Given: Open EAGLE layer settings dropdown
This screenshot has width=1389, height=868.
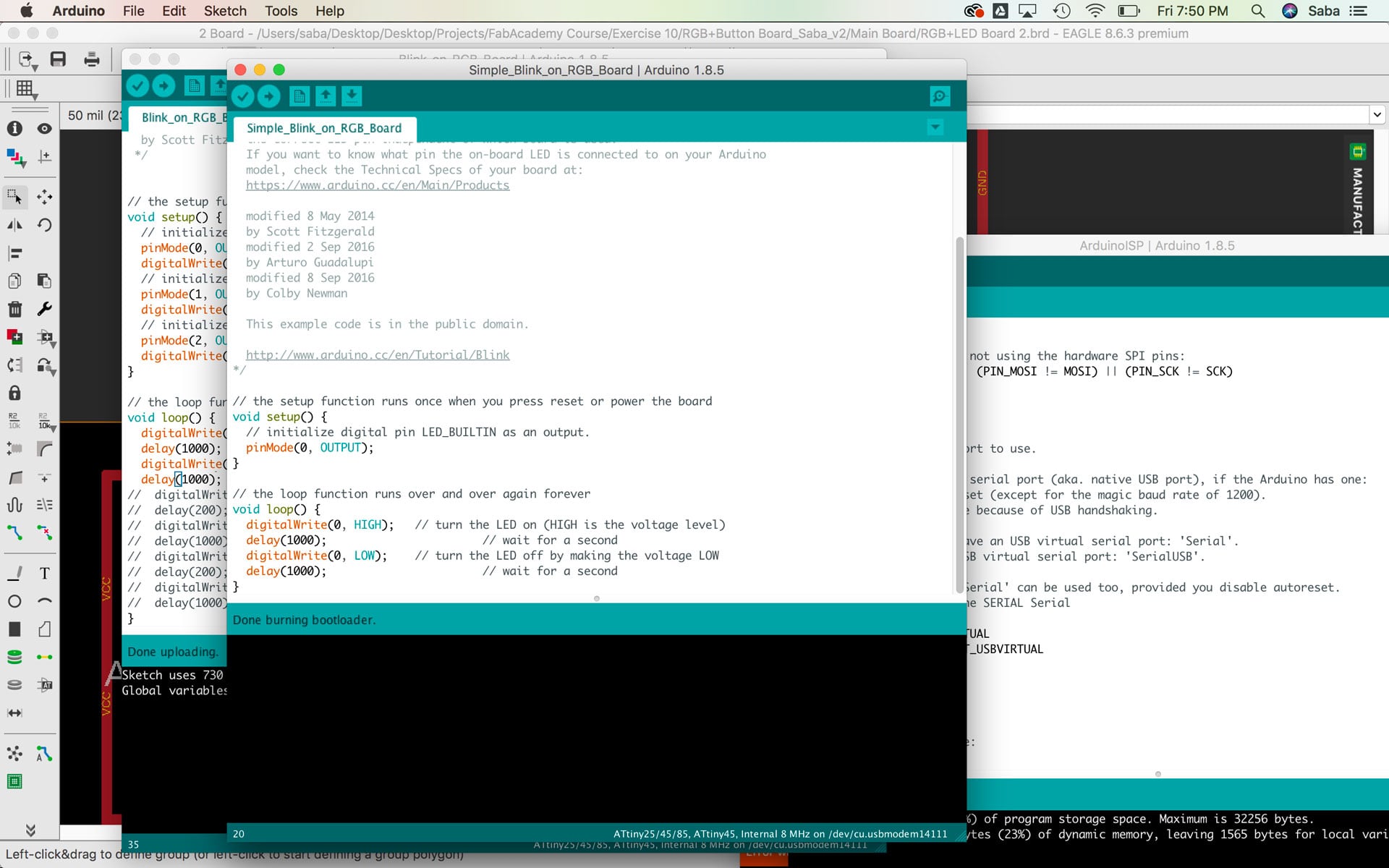Looking at the screenshot, I should pos(15,157).
